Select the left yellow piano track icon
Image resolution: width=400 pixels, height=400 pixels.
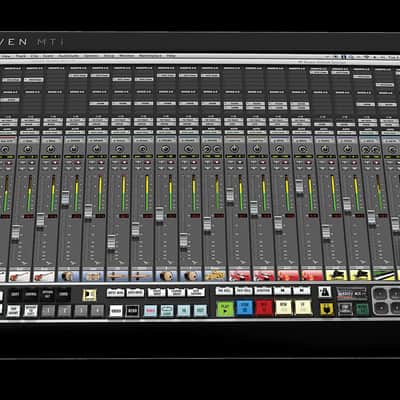coord(336,275)
